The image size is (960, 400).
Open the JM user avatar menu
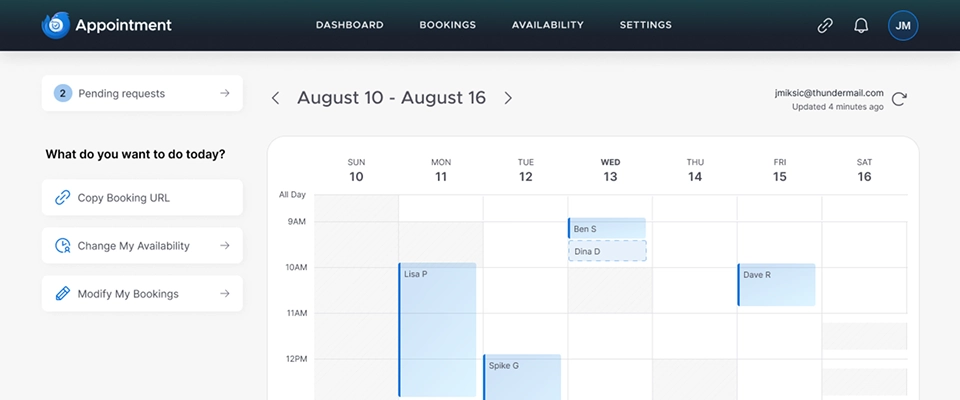(x=903, y=25)
